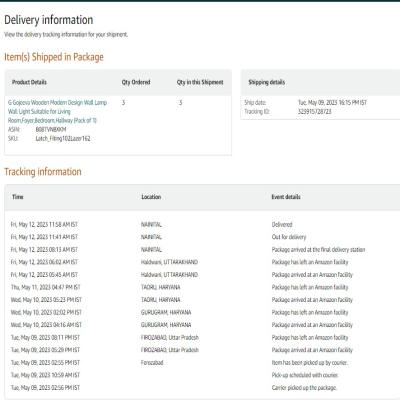Click the Qty in this Shipment header
Viewport: 400px width, 400px height.
click(x=200, y=82)
